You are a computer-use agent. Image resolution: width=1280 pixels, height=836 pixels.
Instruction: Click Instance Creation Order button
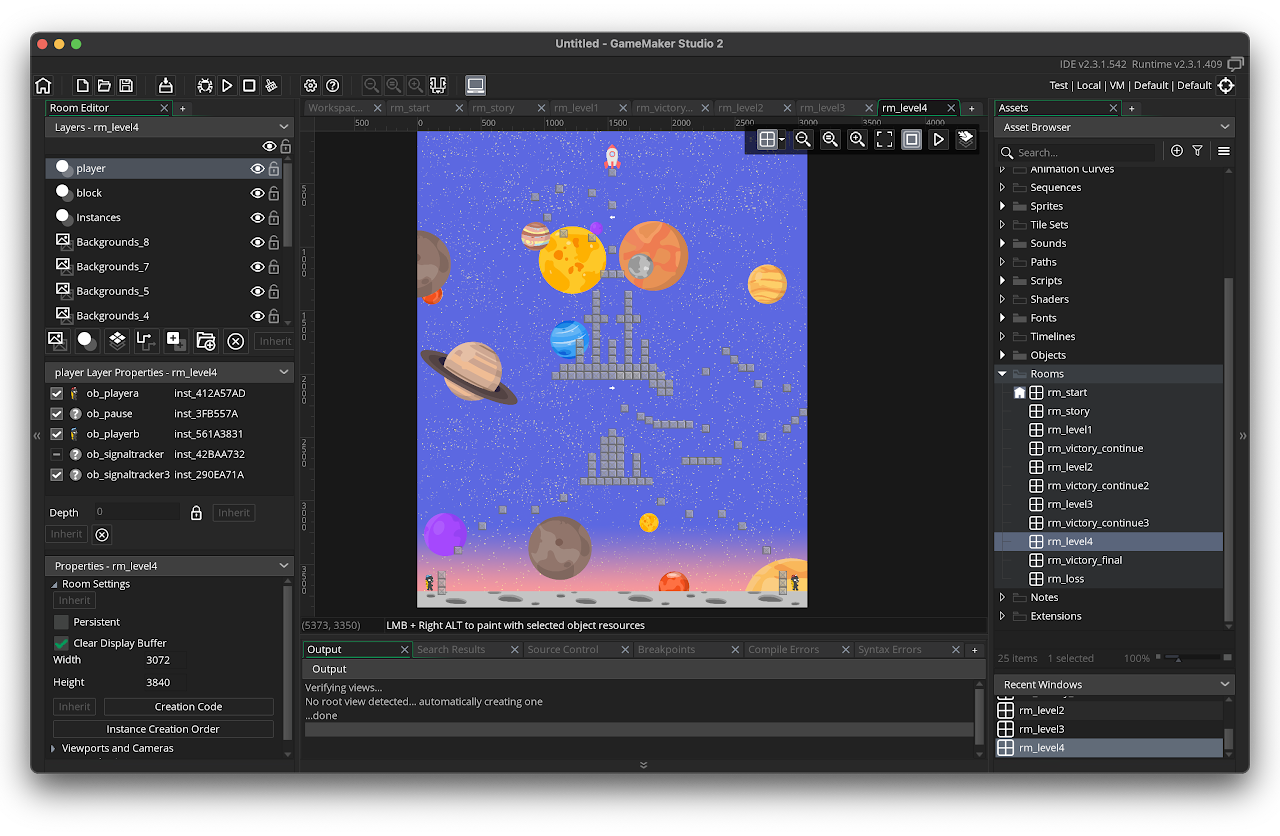pos(163,729)
